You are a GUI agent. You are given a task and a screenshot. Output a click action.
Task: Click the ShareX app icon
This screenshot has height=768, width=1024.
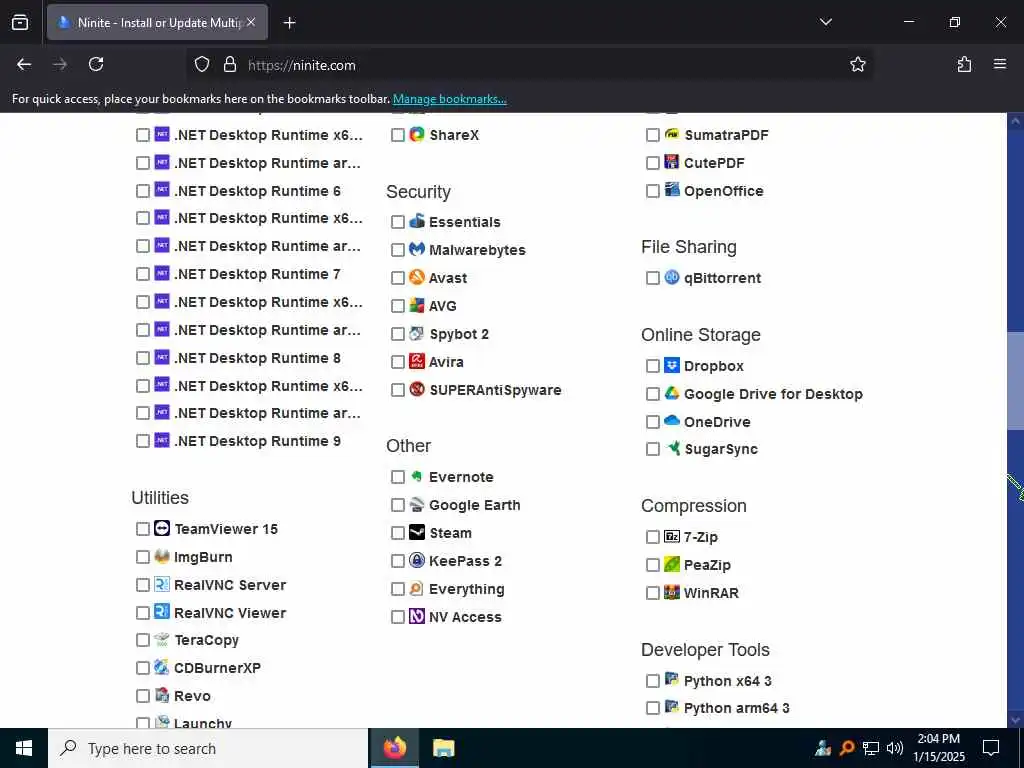tap(417, 135)
